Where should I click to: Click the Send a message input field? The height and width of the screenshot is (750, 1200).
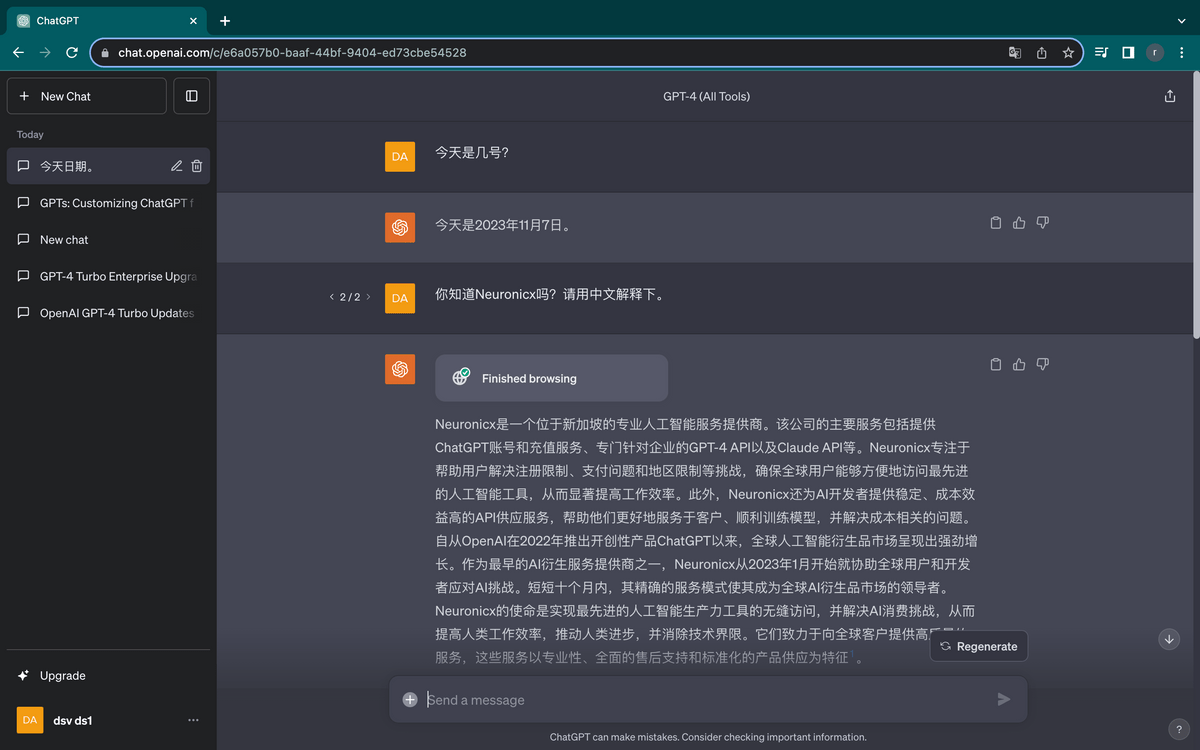coord(700,700)
